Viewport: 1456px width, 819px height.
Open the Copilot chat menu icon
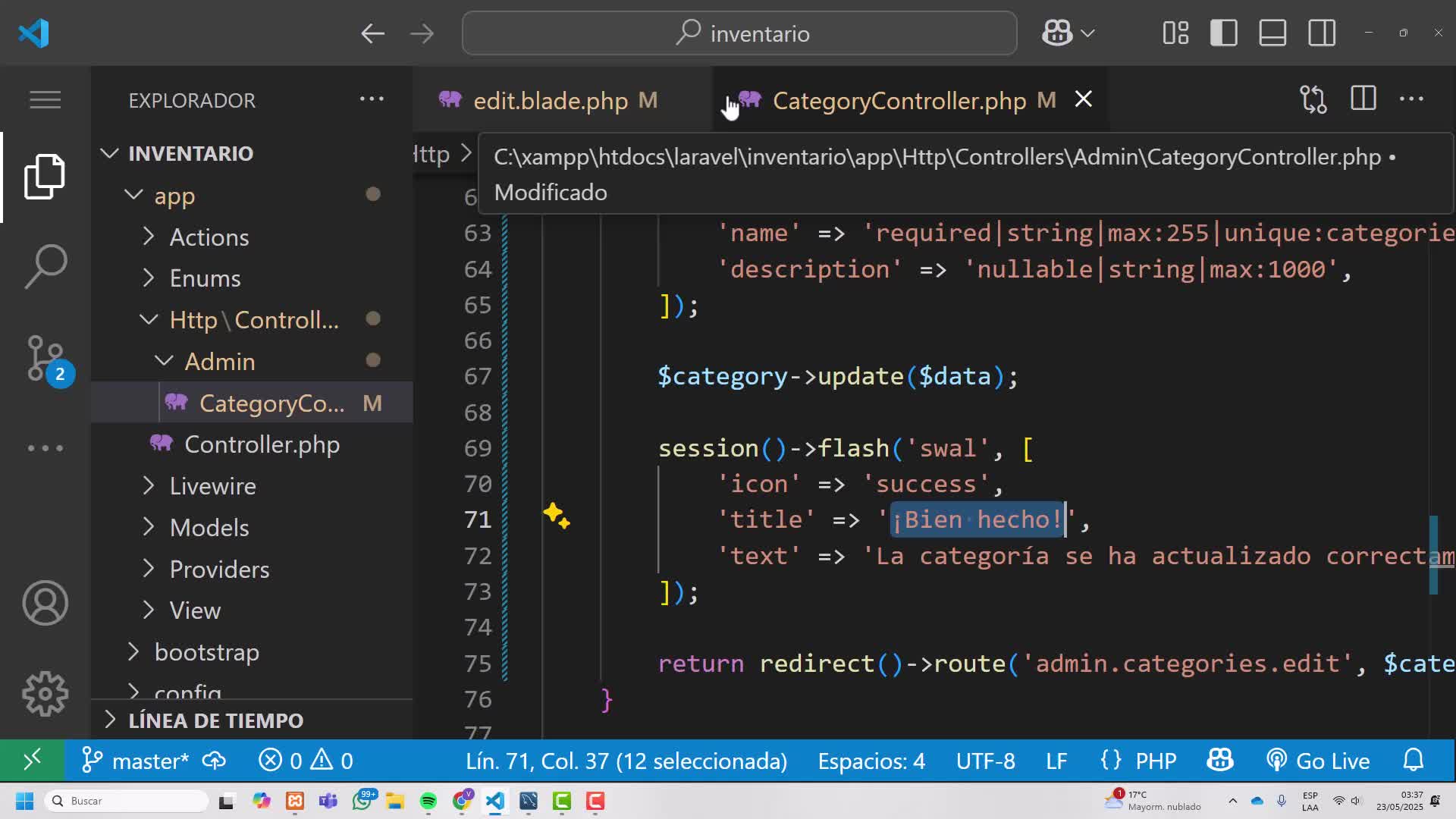[x=1057, y=33]
